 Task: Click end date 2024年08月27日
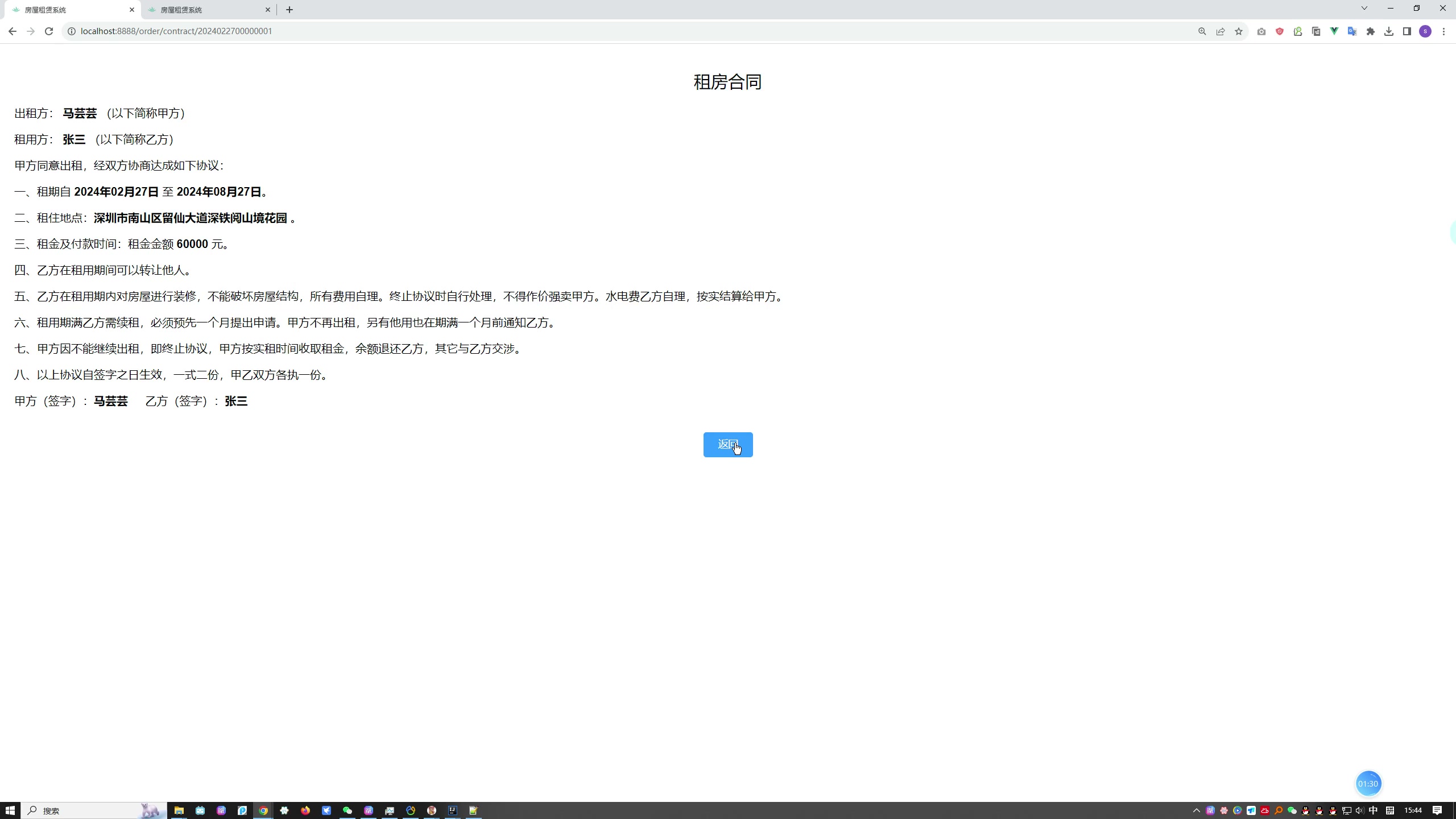[x=219, y=192]
